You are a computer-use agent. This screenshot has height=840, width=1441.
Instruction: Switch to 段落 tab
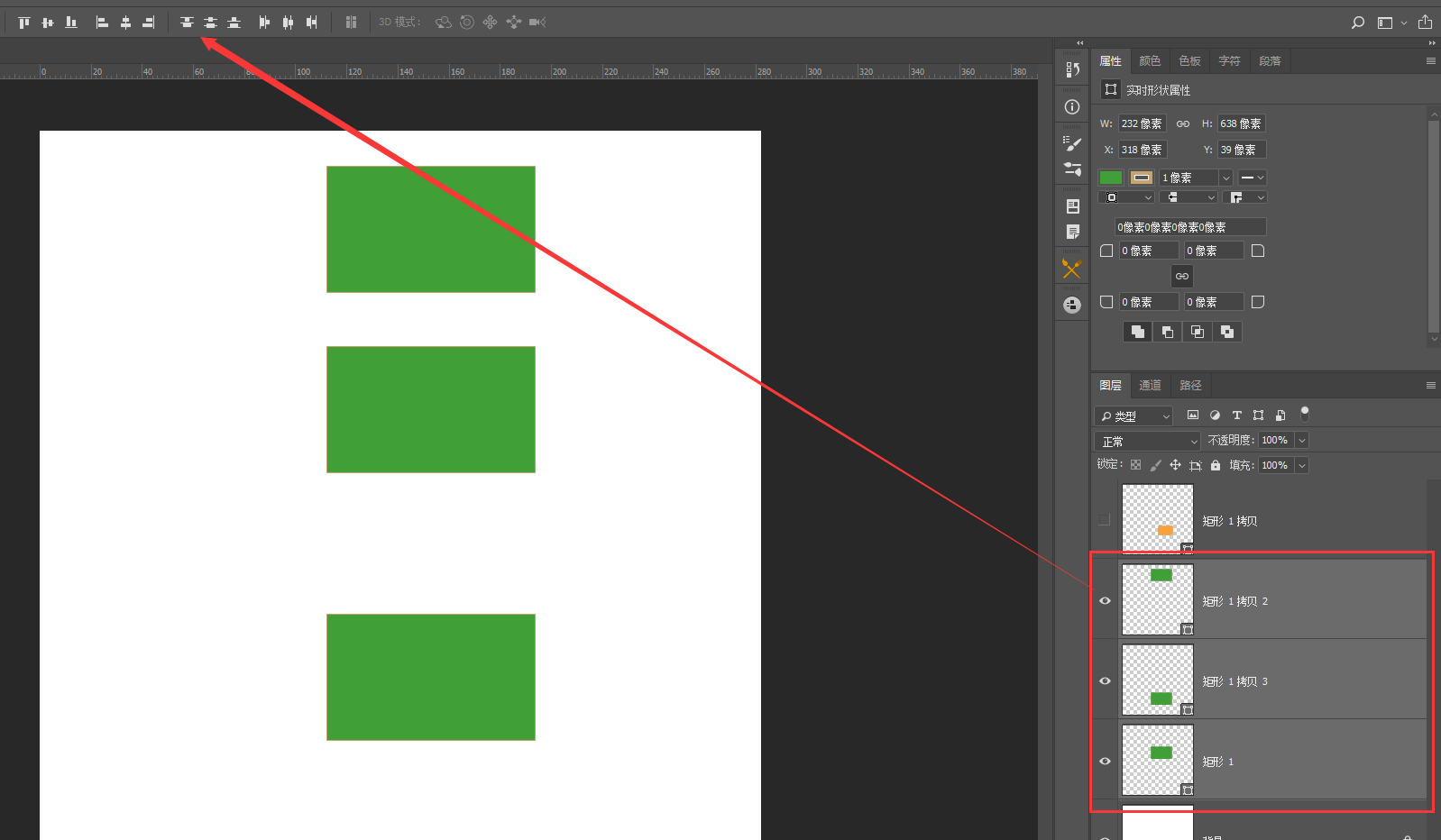pos(1270,61)
